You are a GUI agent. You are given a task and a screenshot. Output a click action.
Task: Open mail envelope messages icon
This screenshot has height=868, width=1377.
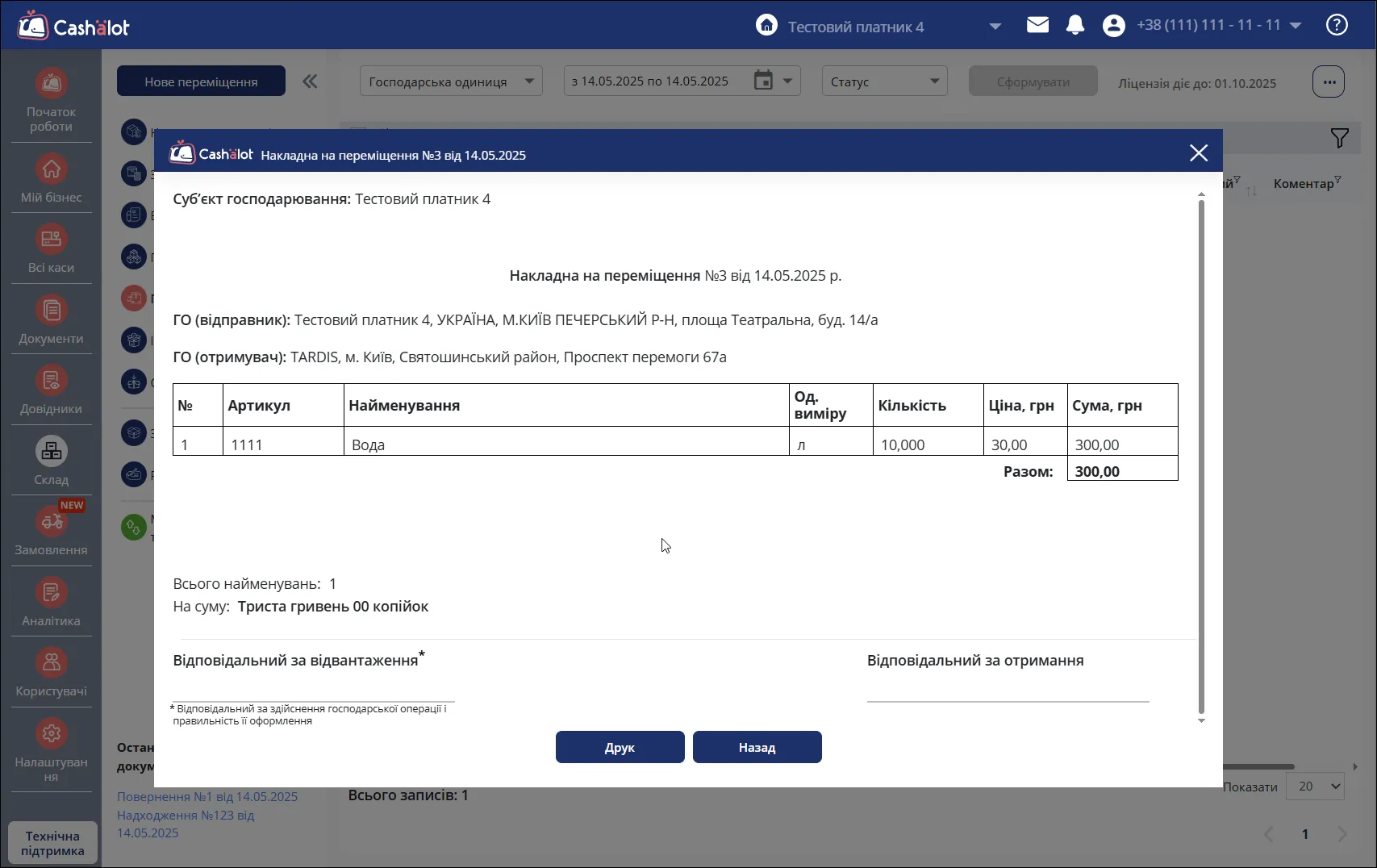click(x=1037, y=25)
